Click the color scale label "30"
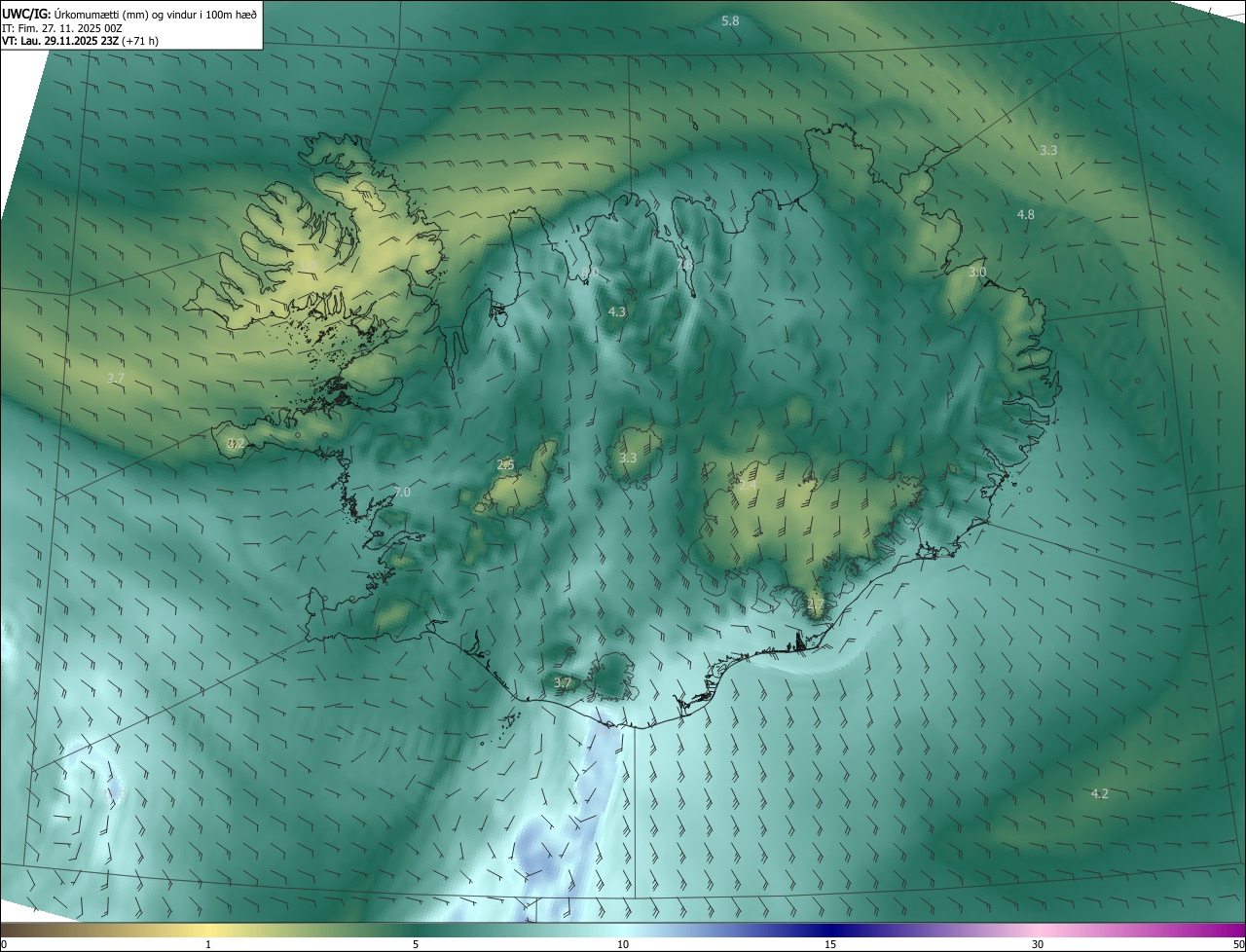Image resolution: width=1246 pixels, height=952 pixels. click(1038, 944)
